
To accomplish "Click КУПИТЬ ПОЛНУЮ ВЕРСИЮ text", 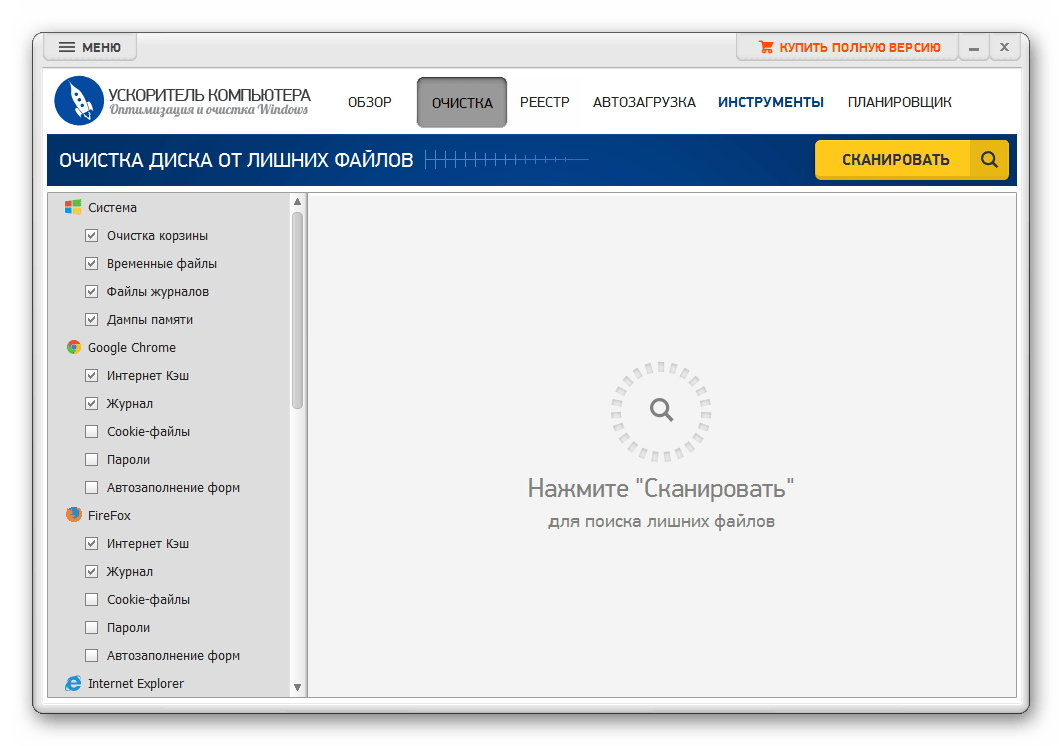I will click(x=859, y=47).
